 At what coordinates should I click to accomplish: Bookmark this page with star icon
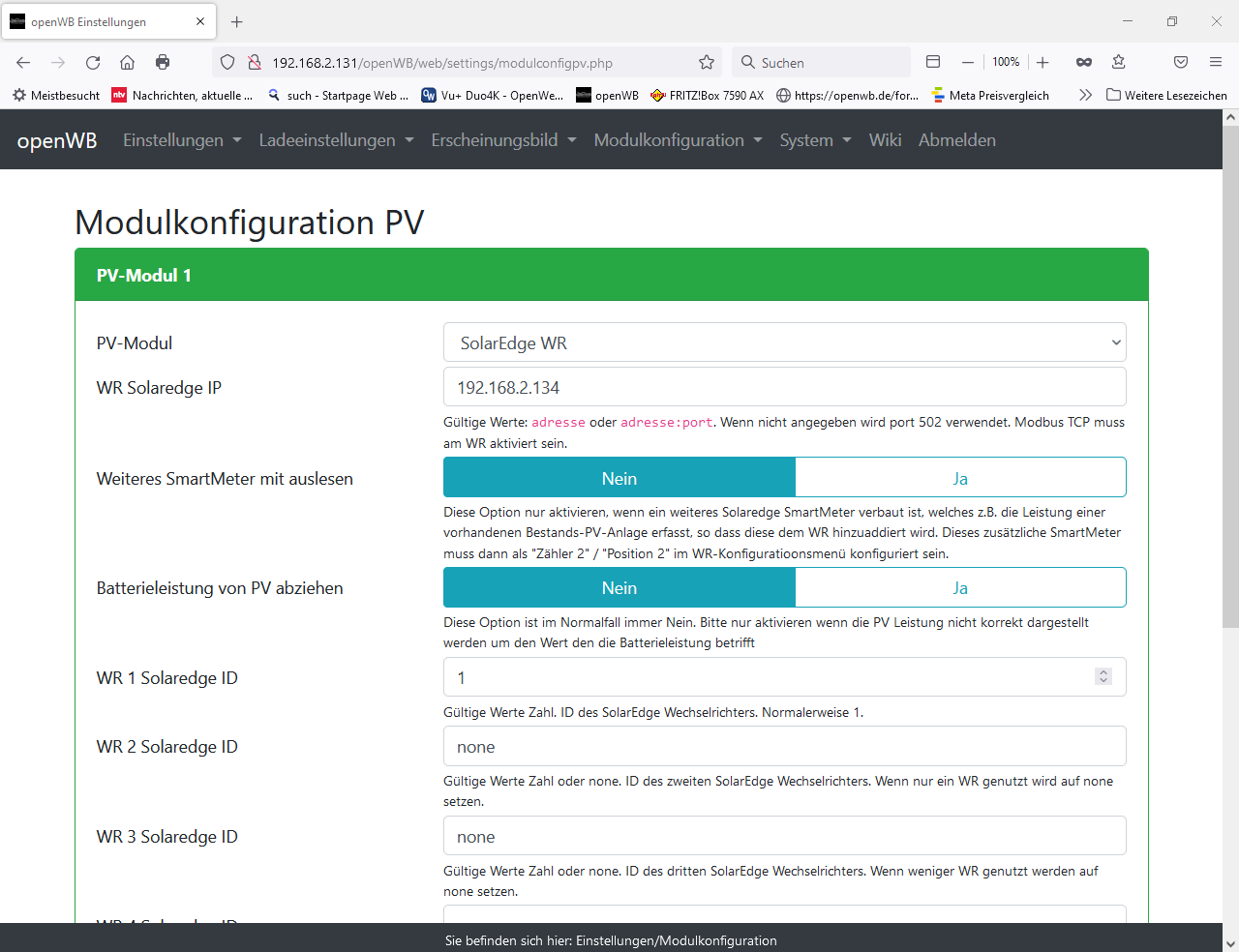(707, 63)
